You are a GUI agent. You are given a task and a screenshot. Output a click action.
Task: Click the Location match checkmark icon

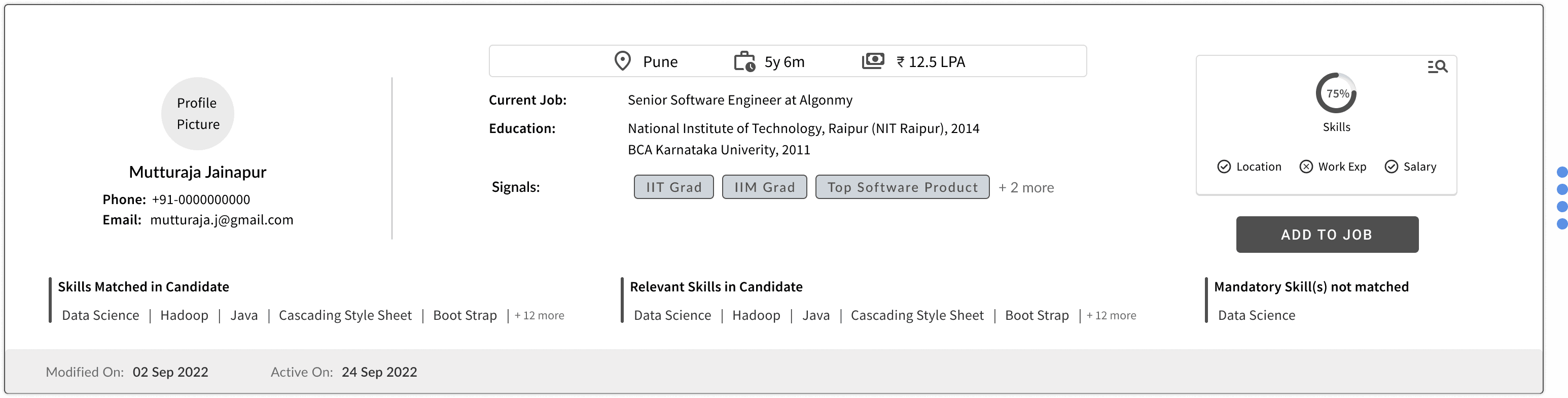[1224, 167]
